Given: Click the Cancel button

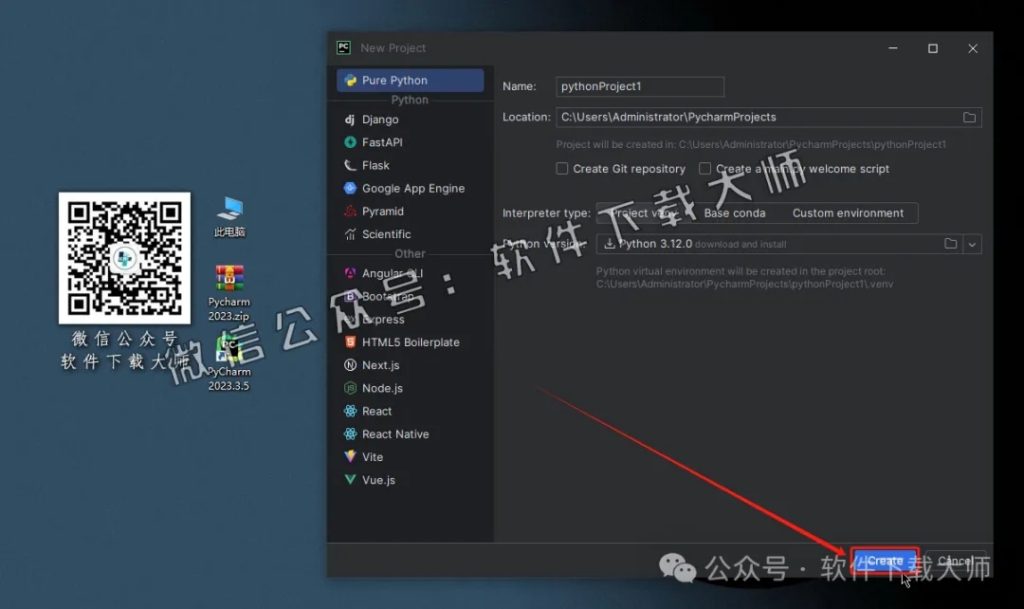Looking at the screenshot, I should [x=957, y=560].
